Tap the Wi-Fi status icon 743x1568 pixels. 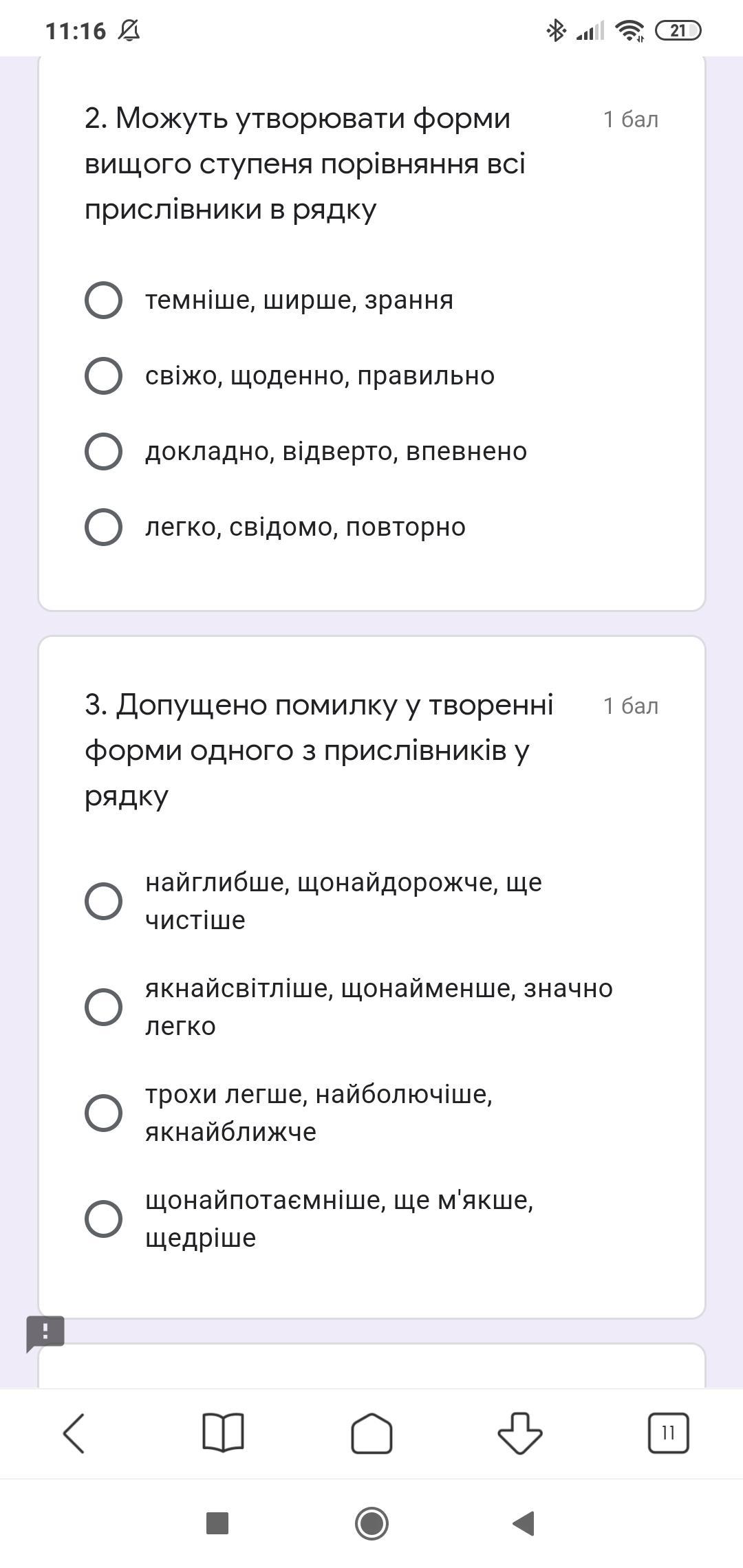[x=629, y=30]
